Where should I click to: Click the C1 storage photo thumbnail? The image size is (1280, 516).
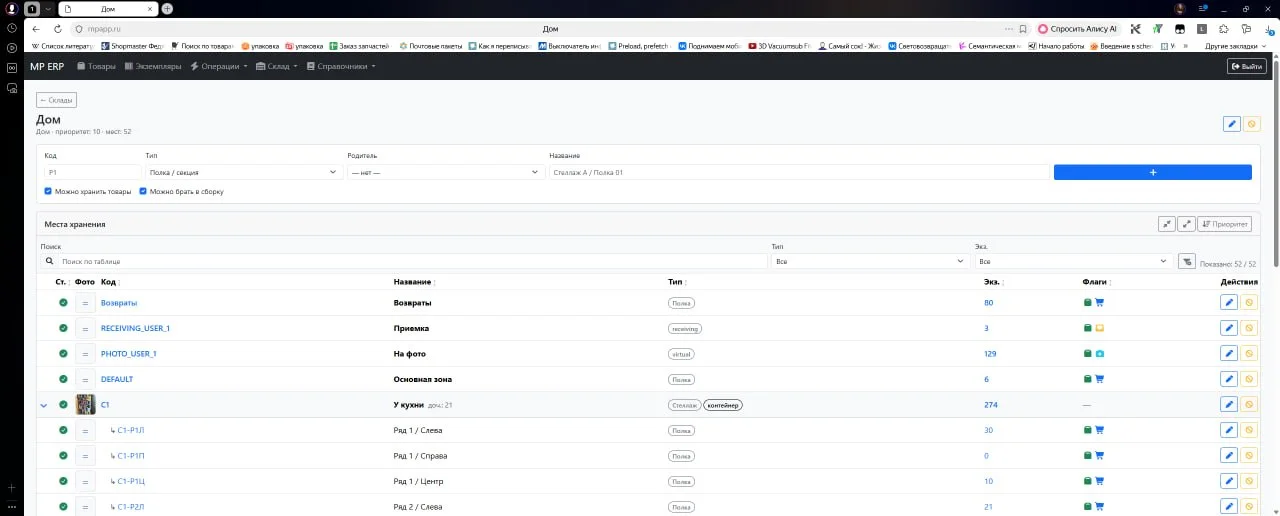85,405
